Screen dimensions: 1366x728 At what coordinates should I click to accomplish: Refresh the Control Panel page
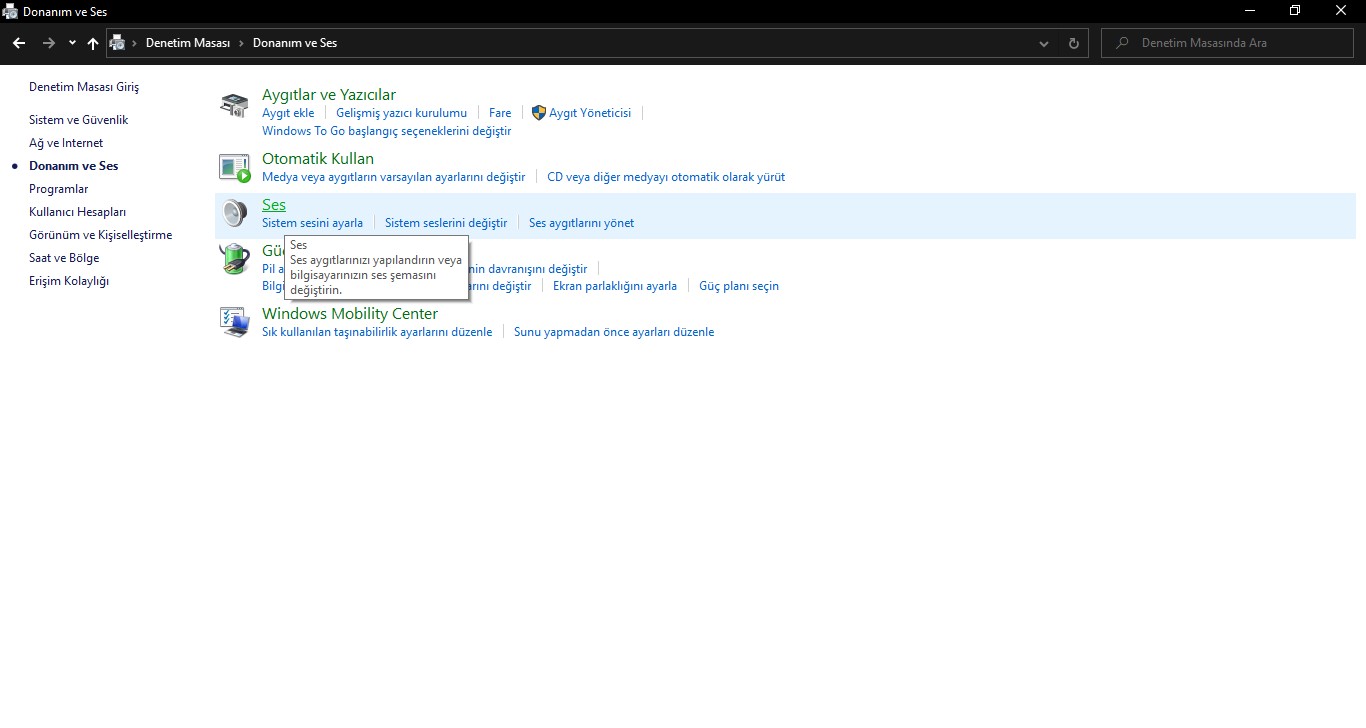point(1074,43)
